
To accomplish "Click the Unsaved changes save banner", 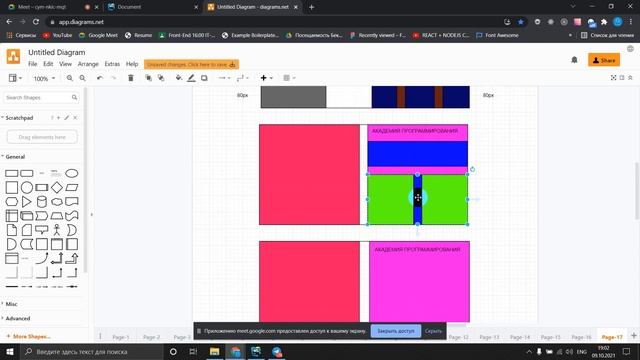I will click(x=191, y=64).
